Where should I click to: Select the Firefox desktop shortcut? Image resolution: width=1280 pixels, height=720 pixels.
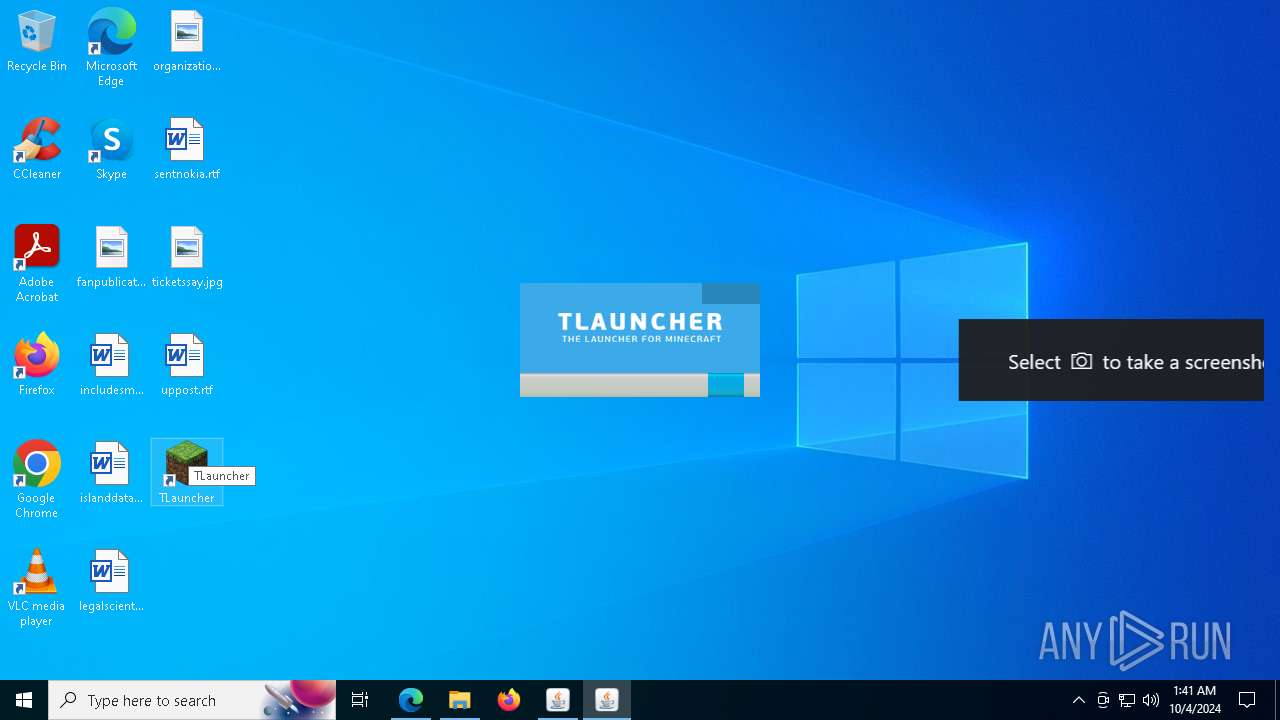37,366
